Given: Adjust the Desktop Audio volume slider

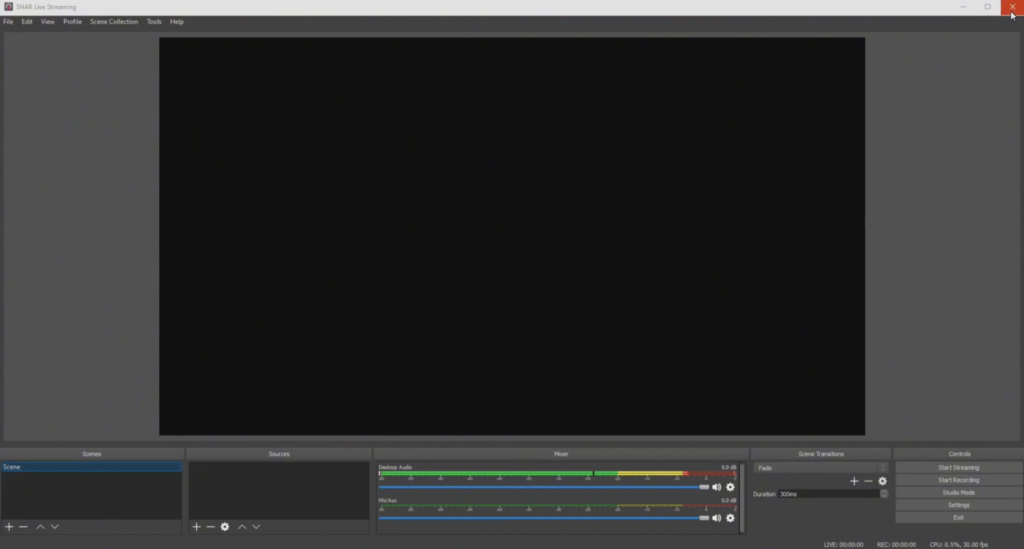Looking at the screenshot, I should [704, 487].
